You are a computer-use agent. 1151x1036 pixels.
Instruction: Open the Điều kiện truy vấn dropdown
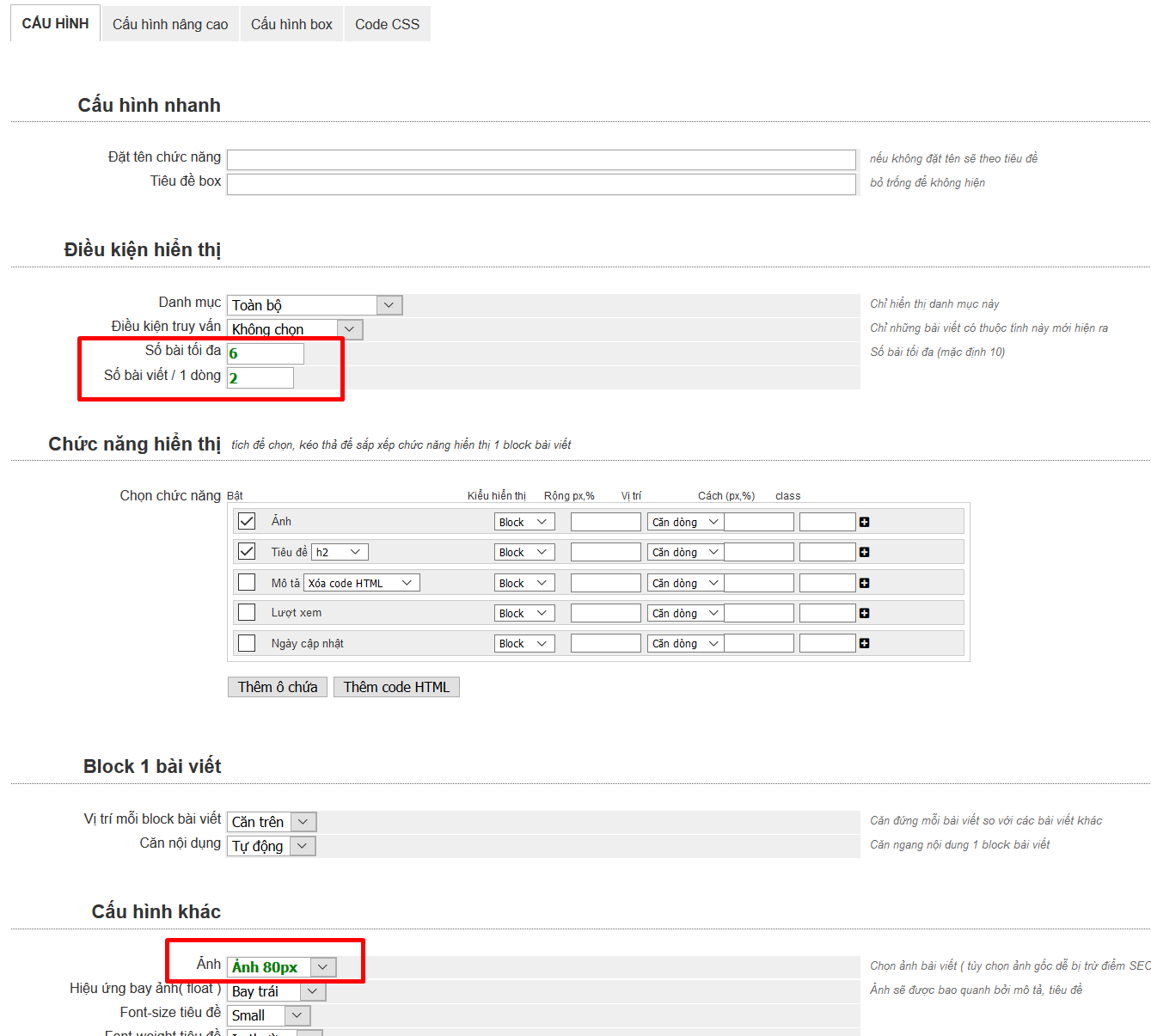pos(295,329)
